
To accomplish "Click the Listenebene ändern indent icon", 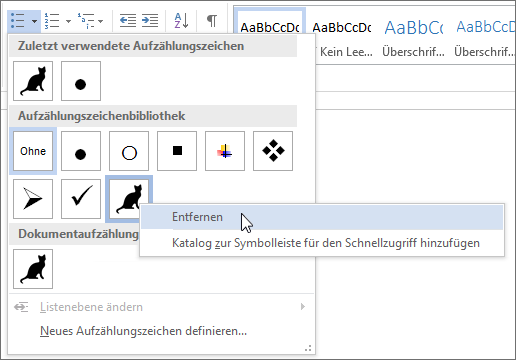I will click(x=21, y=307).
